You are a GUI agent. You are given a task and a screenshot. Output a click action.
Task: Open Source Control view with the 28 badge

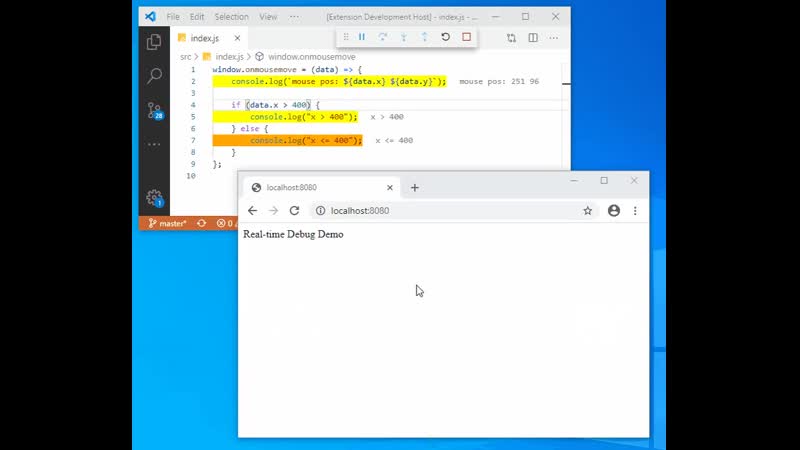click(x=155, y=110)
